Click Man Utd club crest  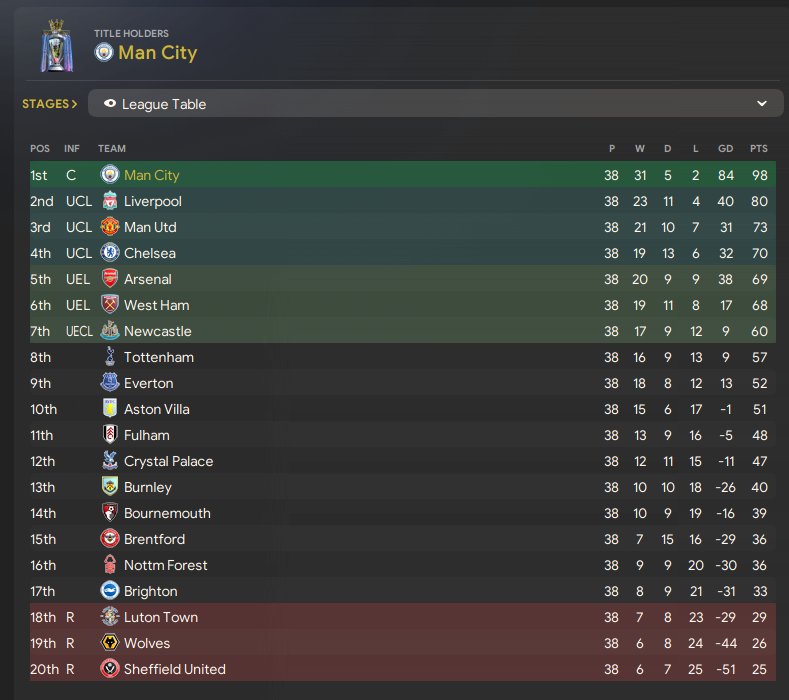coord(110,227)
